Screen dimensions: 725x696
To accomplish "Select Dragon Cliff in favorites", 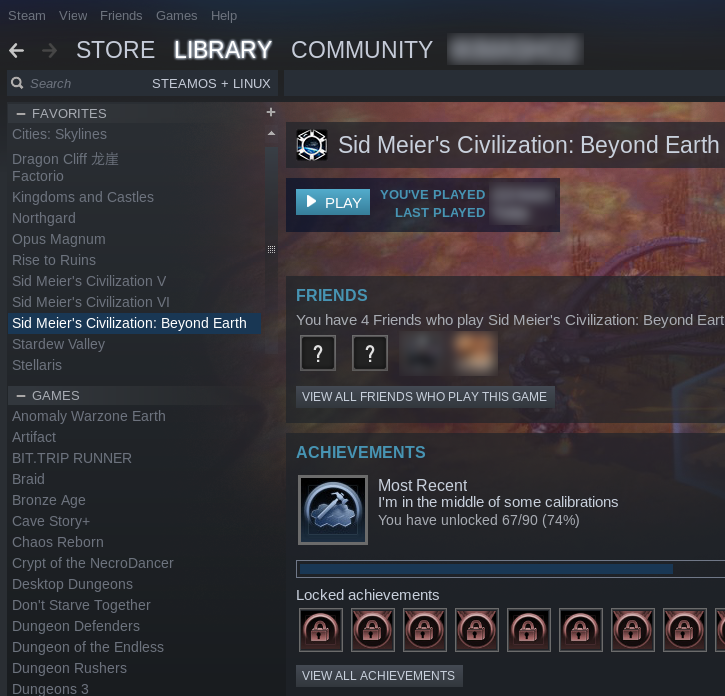I will (x=65, y=159).
